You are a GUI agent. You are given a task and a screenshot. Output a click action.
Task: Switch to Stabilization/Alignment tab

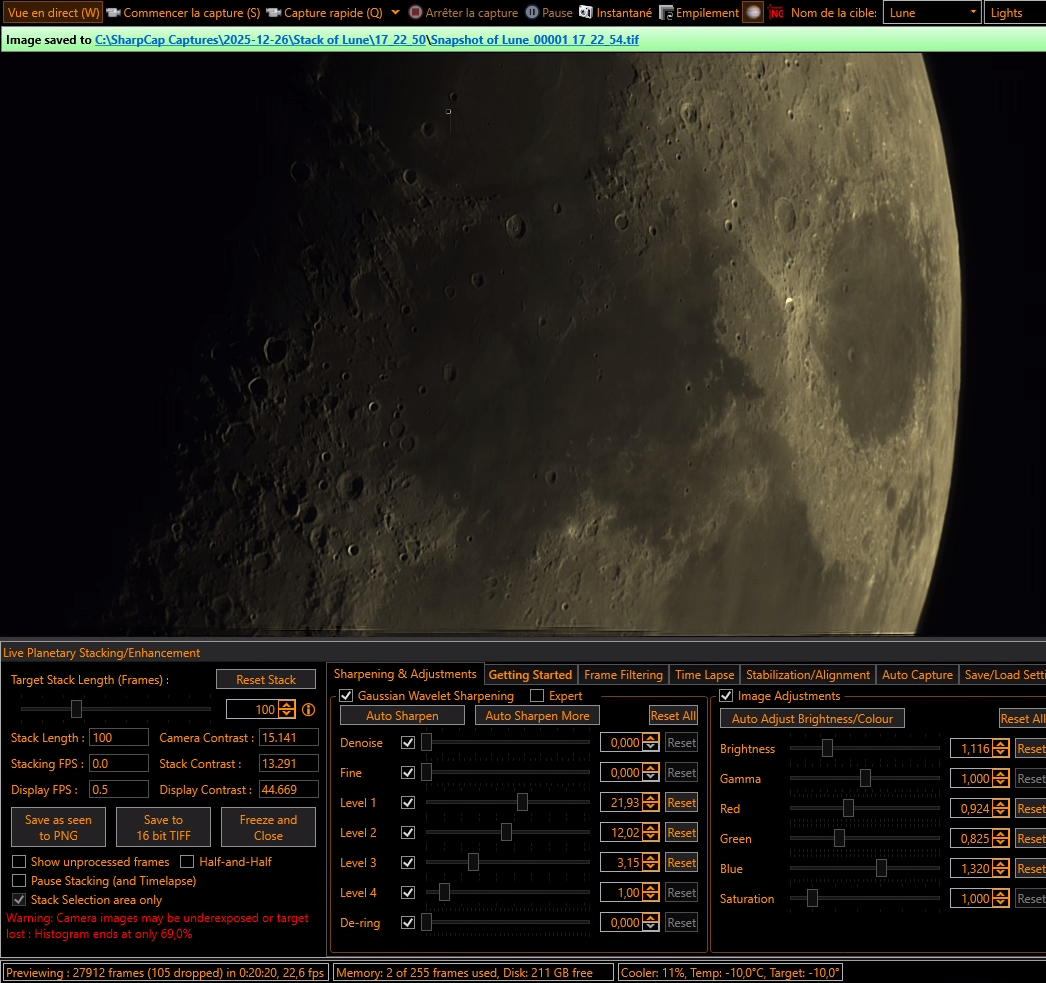pyautogui.click(x=808, y=675)
